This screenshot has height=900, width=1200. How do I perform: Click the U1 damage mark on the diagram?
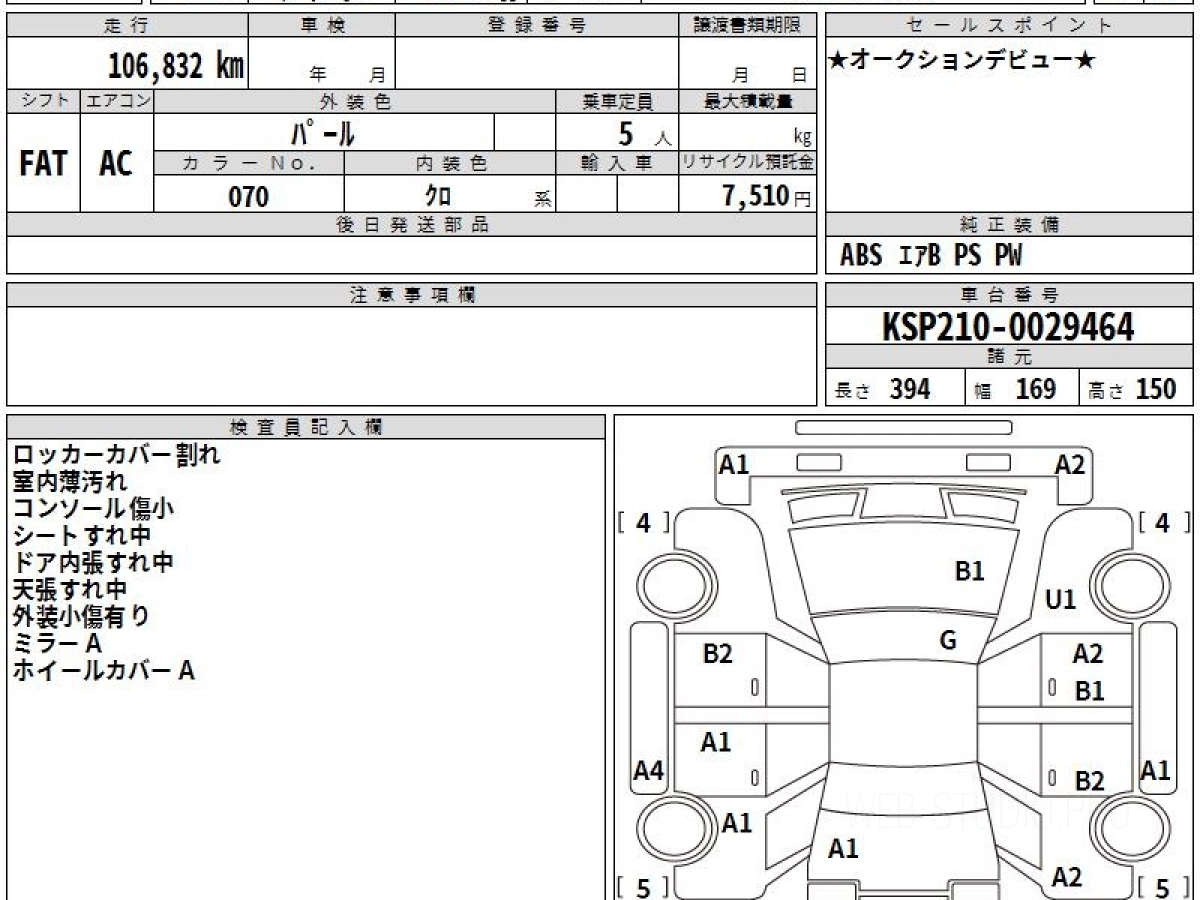coord(1060,600)
